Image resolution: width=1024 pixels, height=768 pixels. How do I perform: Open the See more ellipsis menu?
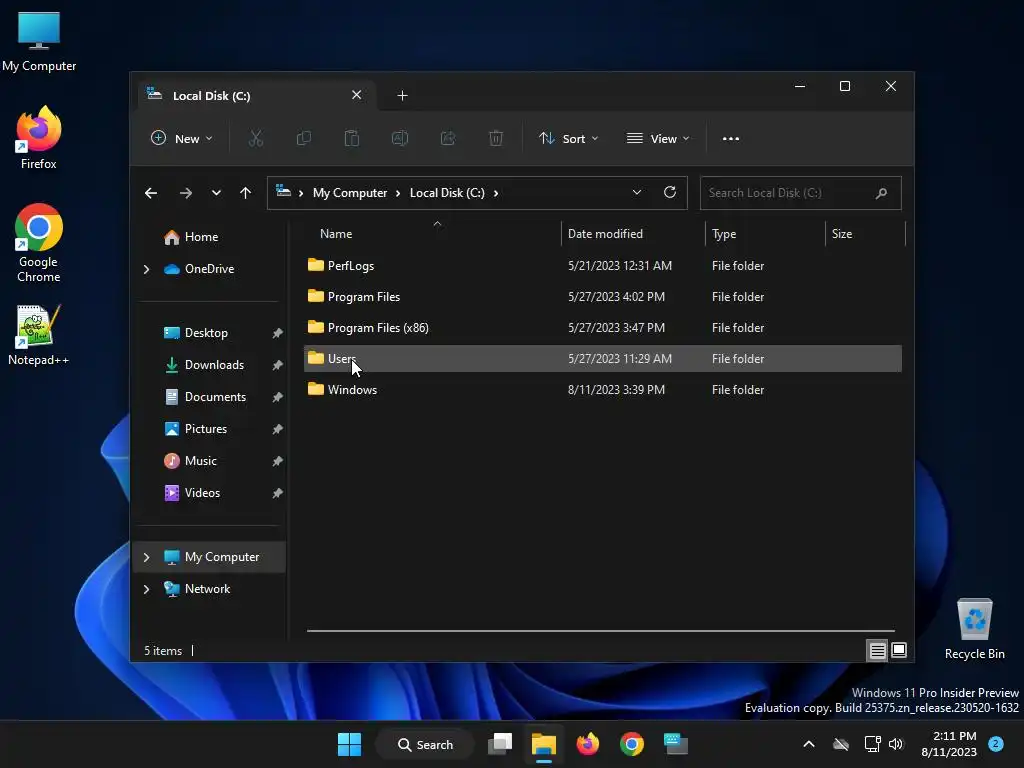point(731,138)
